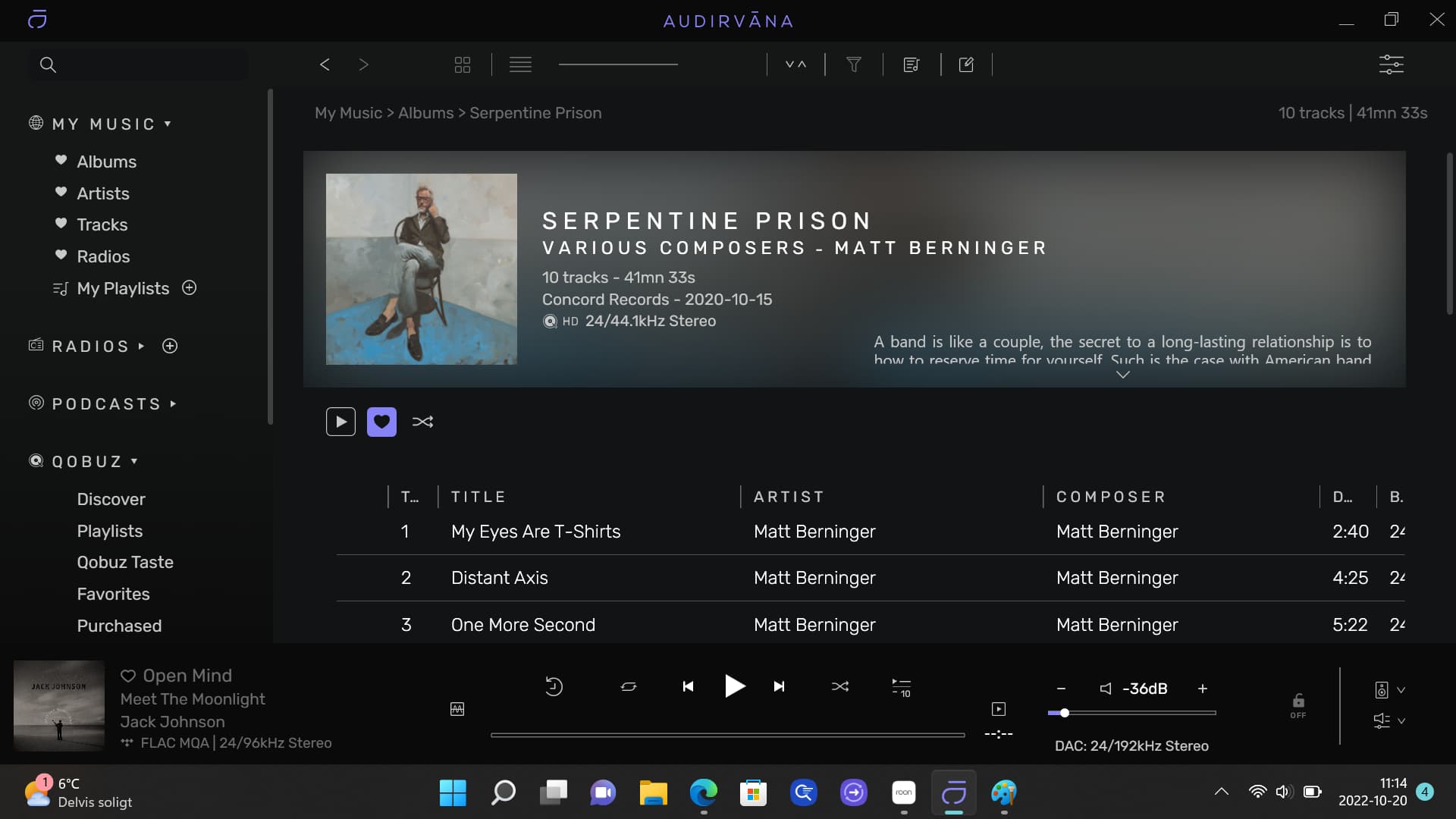Open Qobuz Favorites in sidebar
This screenshot has height=819, width=1456.
[x=113, y=594]
